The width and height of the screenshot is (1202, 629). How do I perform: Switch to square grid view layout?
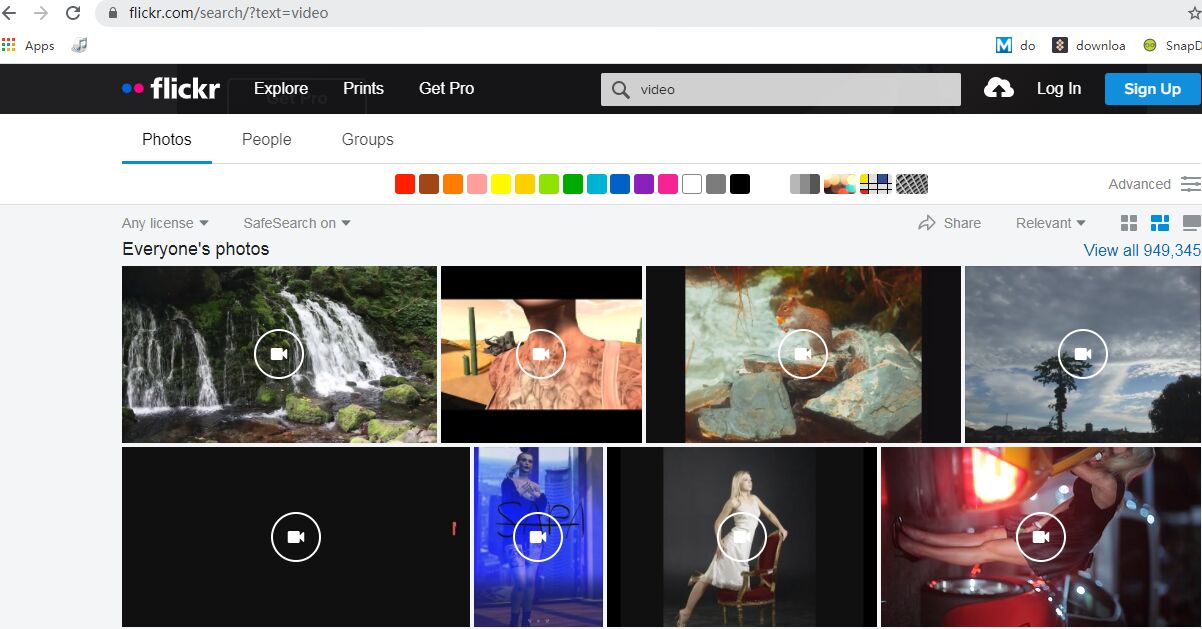pyautogui.click(x=1129, y=223)
